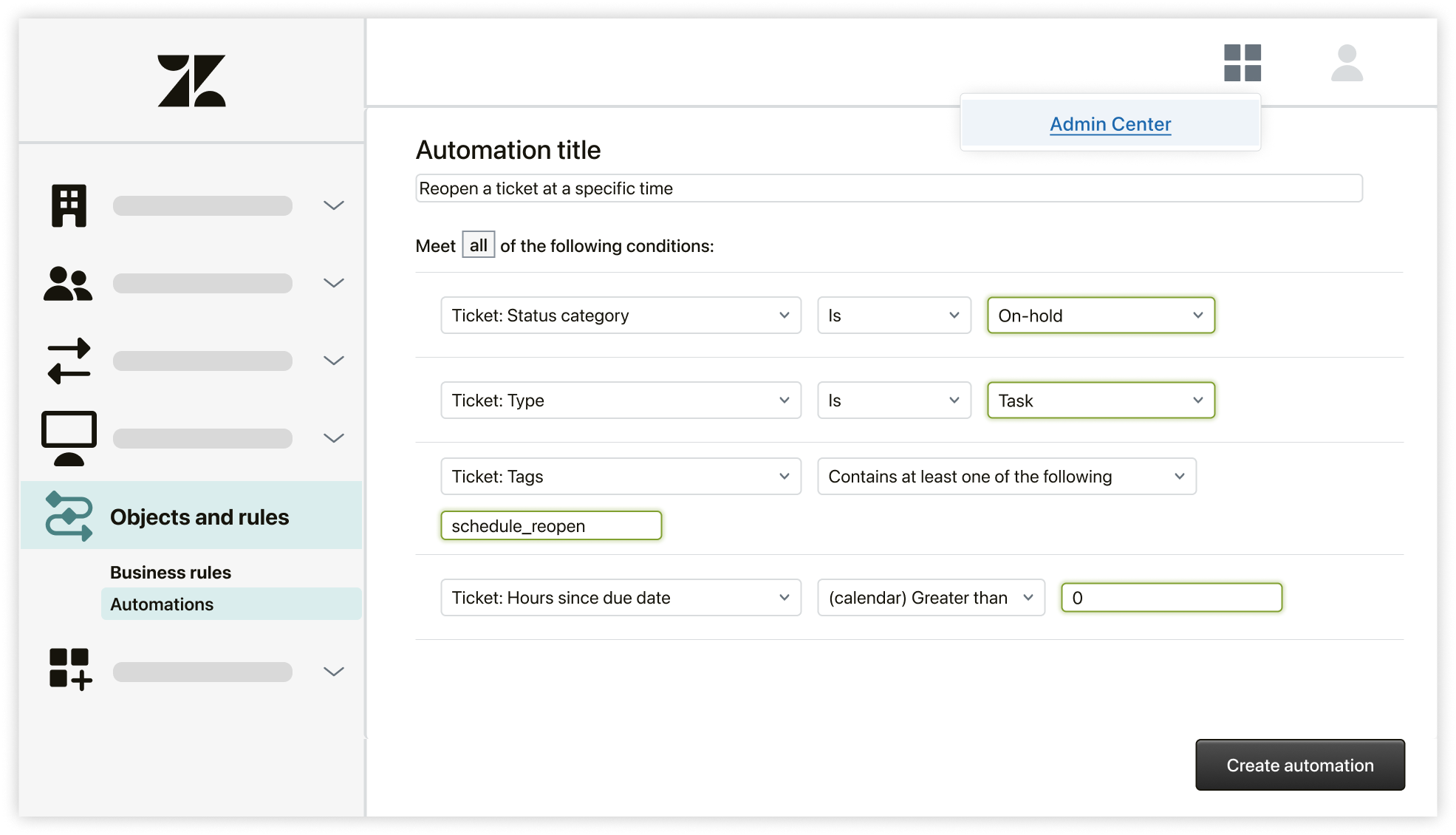Click the Objects and rules icon
The image size is (1456, 835).
pyautogui.click(x=68, y=517)
